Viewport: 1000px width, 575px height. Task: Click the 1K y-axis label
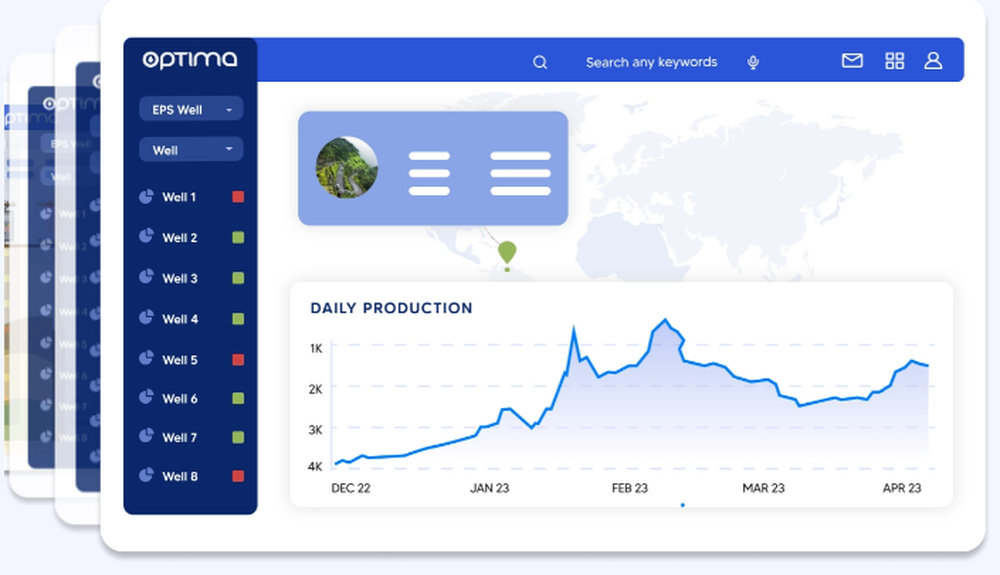click(316, 349)
